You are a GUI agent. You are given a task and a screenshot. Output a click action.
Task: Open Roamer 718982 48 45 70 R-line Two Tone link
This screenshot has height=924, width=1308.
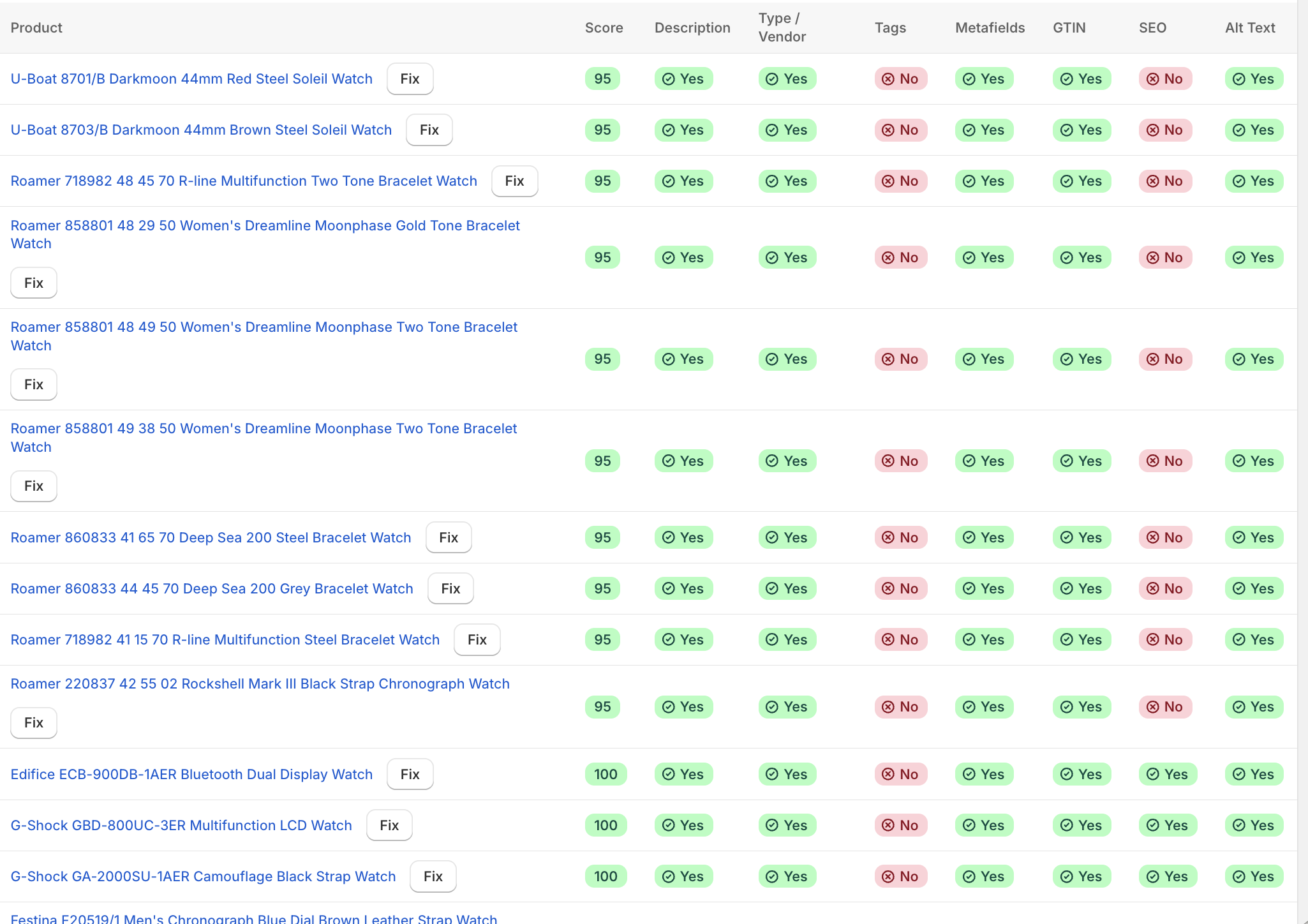click(244, 181)
